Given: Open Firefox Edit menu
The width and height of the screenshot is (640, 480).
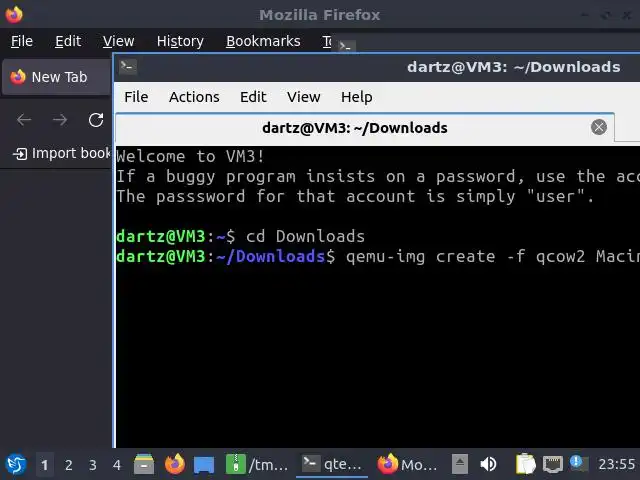Looking at the screenshot, I should (x=68, y=41).
